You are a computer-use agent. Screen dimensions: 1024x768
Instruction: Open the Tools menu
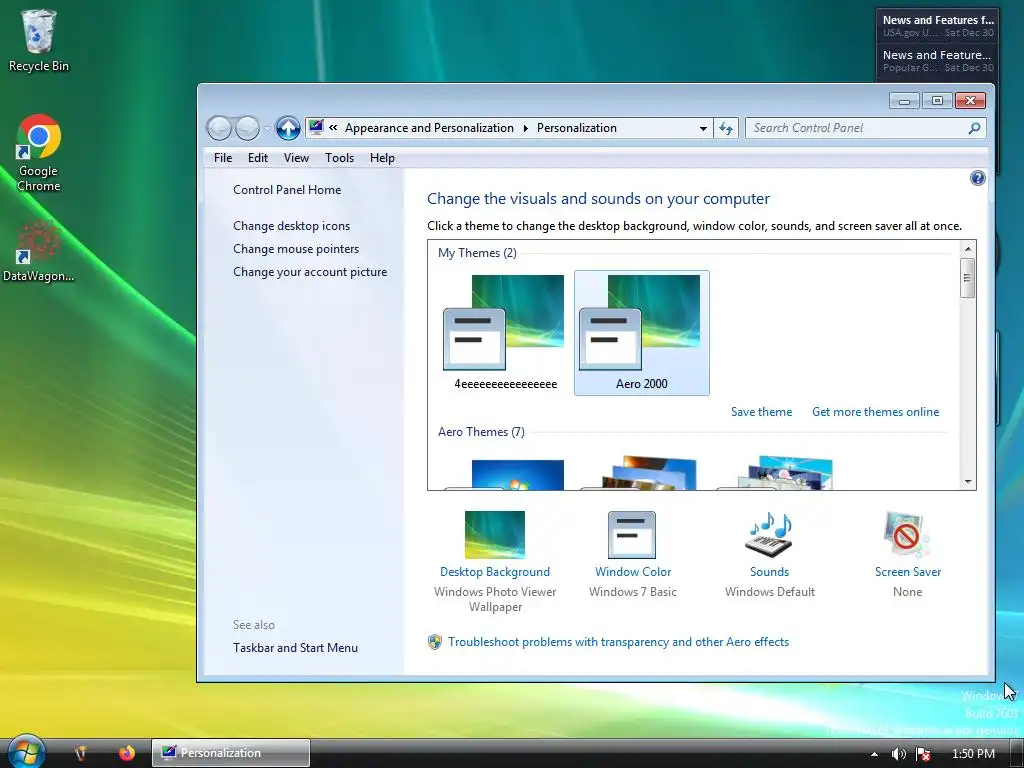pyautogui.click(x=339, y=158)
